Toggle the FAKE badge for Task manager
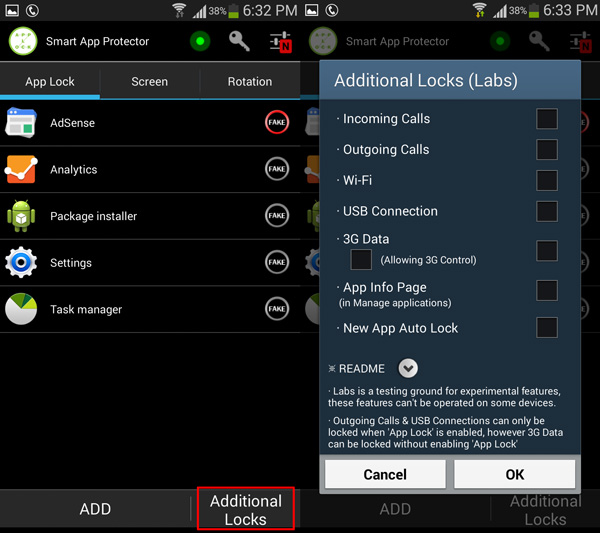The image size is (600, 533). coord(277,308)
